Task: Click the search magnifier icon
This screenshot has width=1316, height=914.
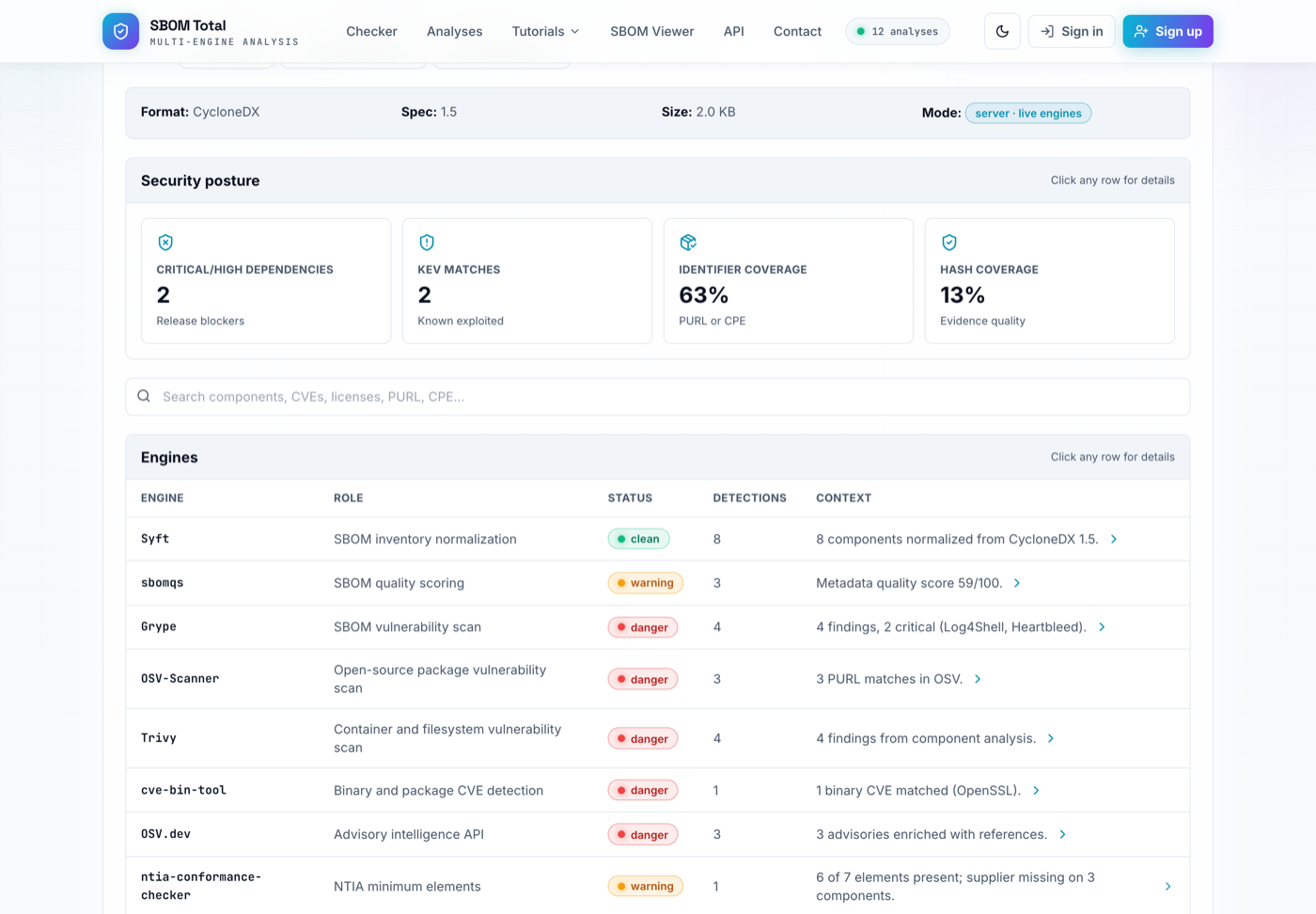Action: click(144, 396)
